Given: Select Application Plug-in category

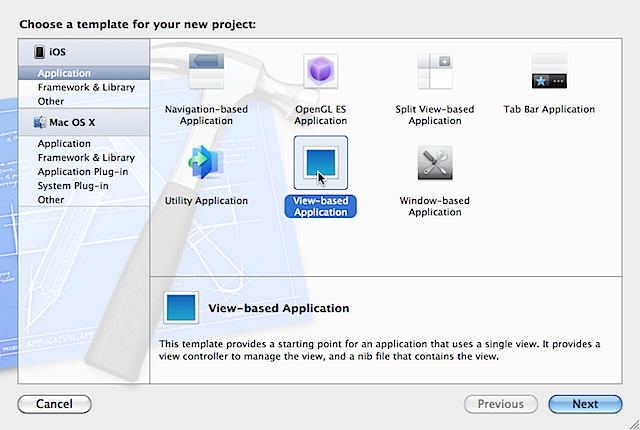Looking at the screenshot, I should pyautogui.click(x=82, y=171).
